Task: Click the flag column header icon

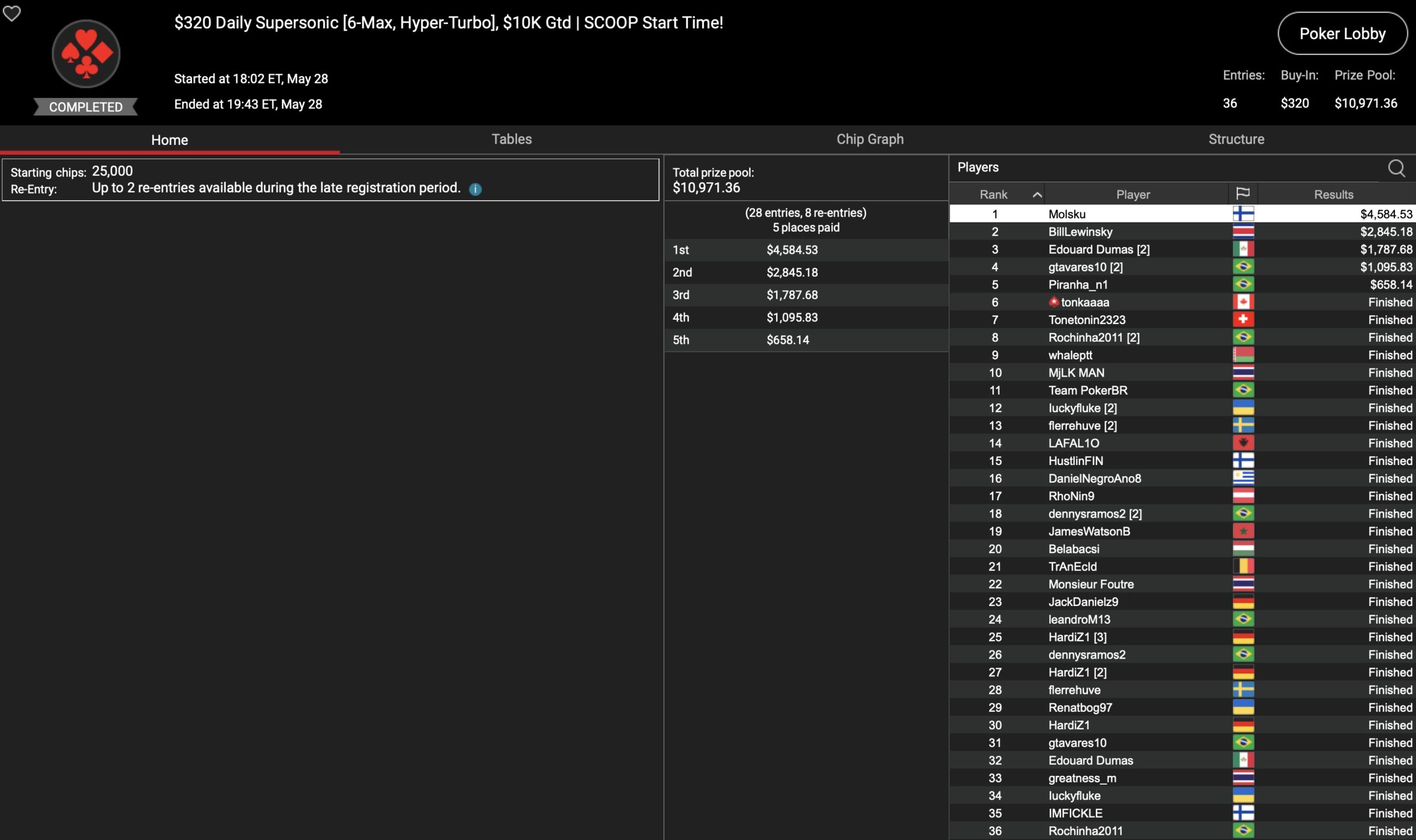Action: pos(1243,194)
